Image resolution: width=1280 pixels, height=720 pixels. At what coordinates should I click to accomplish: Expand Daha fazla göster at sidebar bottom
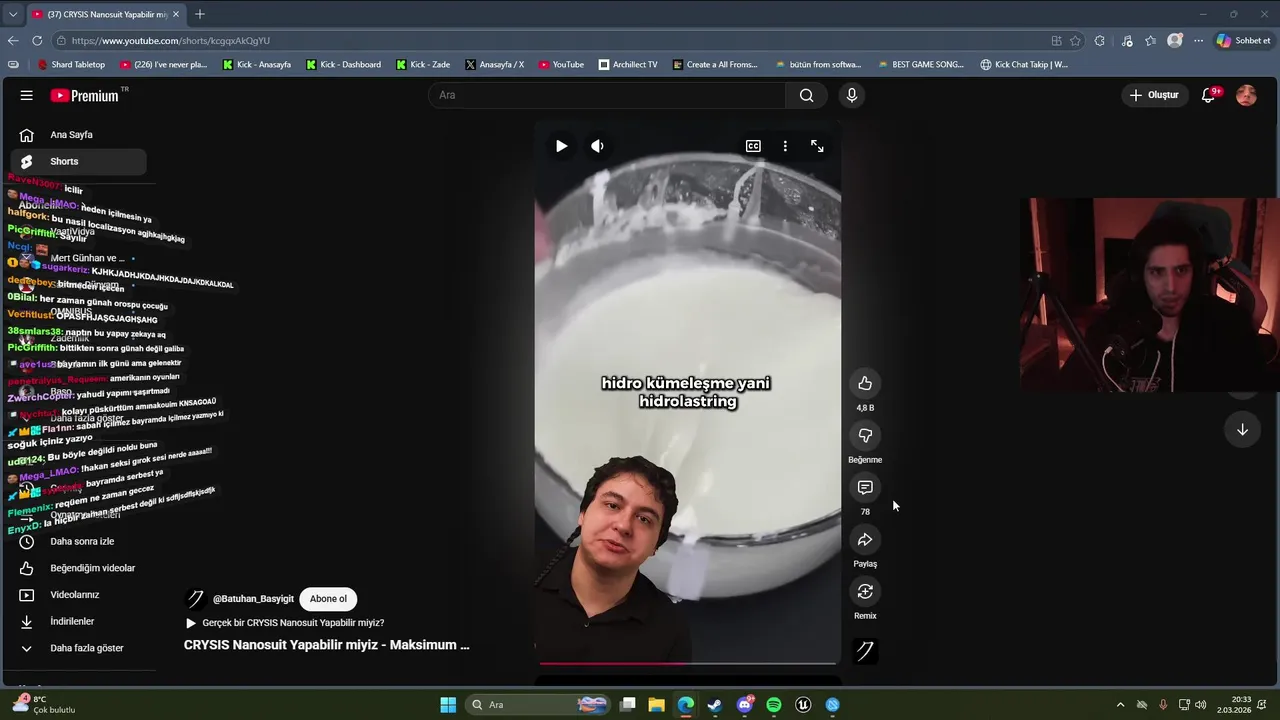(79, 648)
